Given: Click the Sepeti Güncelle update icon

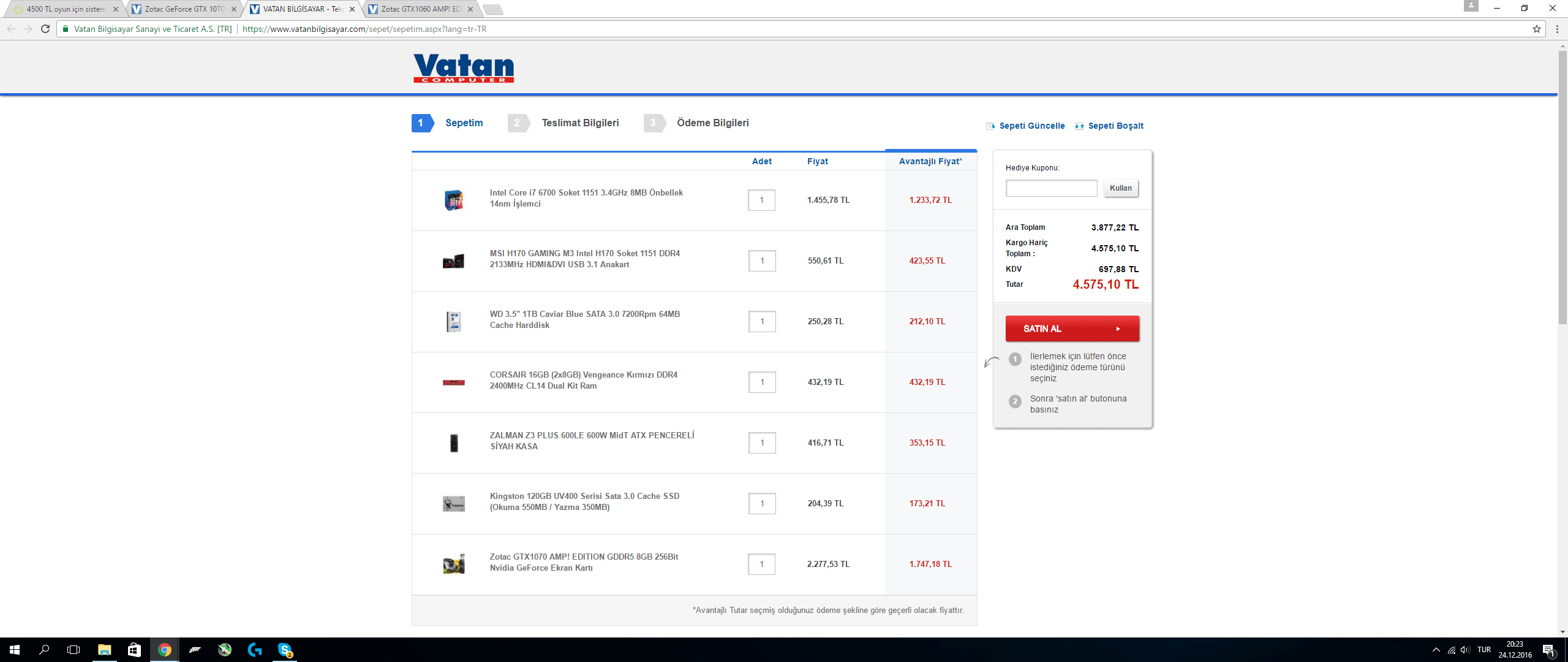Looking at the screenshot, I should coord(990,126).
